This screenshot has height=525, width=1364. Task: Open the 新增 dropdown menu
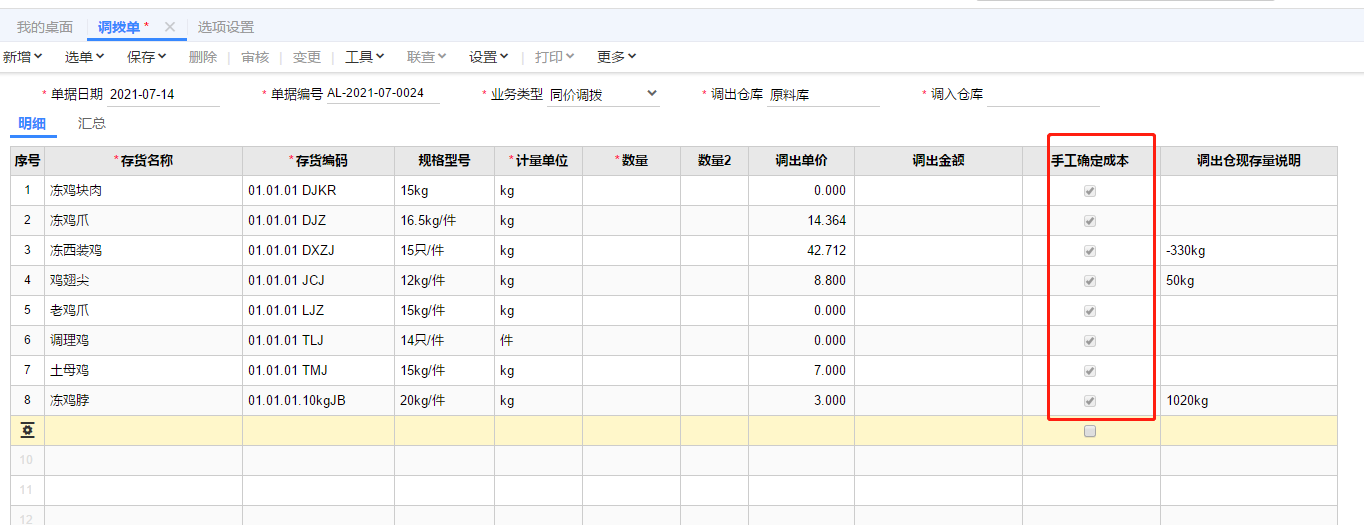(23, 57)
